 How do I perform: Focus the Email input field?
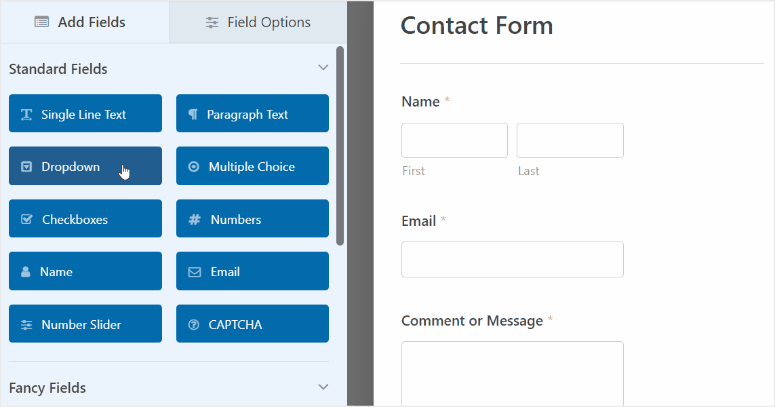click(512, 259)
